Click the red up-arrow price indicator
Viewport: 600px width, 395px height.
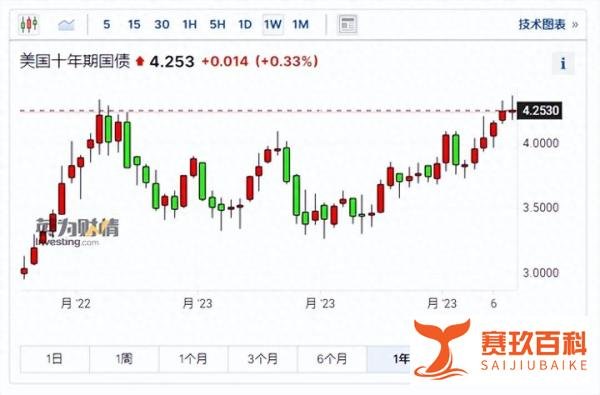(140, 61)
